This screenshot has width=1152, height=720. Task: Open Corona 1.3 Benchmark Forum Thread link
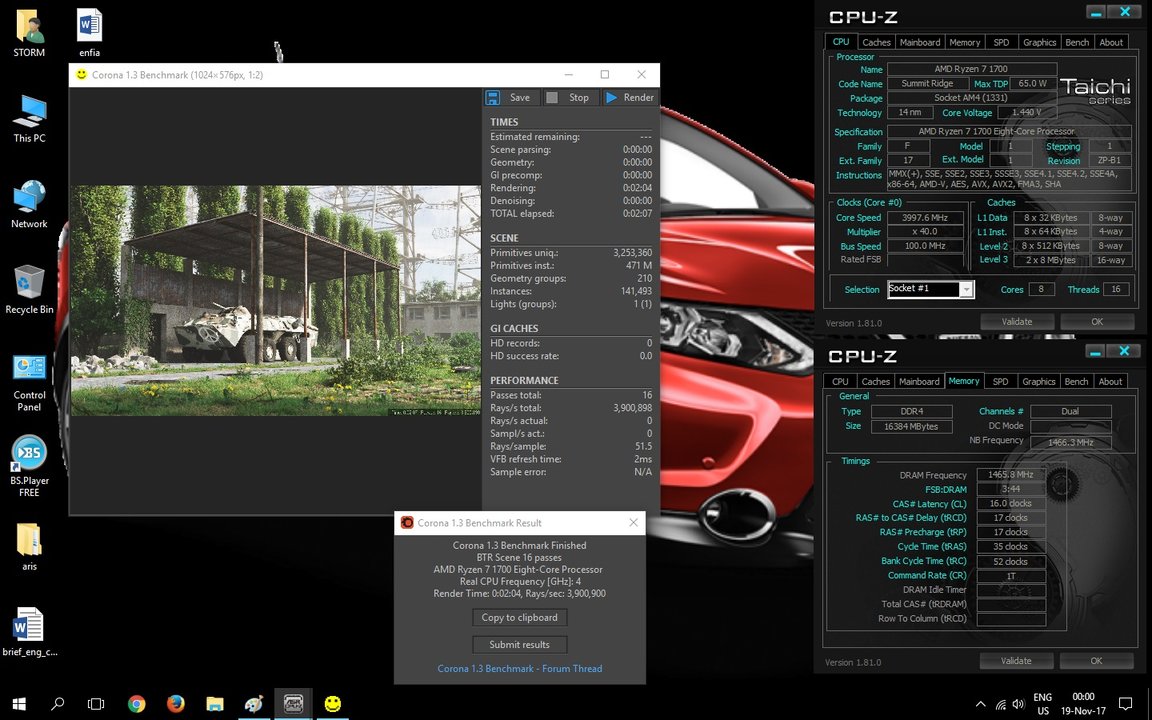[519, 669]
